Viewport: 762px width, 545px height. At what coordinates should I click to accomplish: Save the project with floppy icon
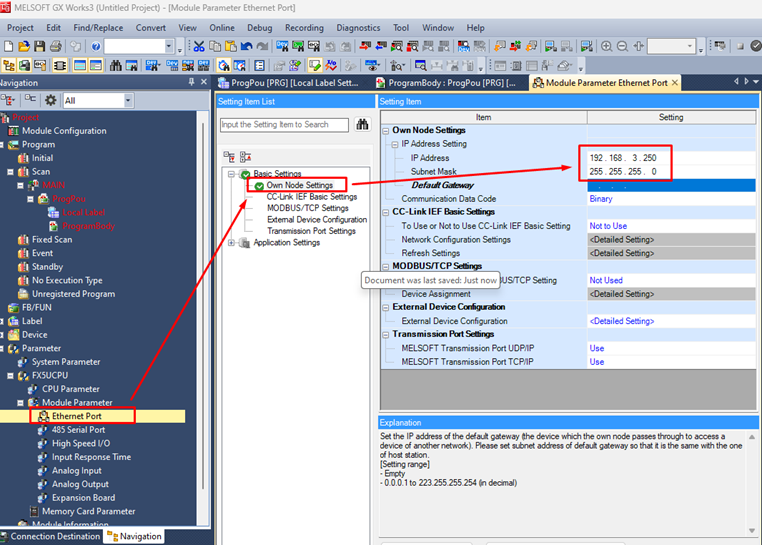pyautogui.click(x=39, y=46)
